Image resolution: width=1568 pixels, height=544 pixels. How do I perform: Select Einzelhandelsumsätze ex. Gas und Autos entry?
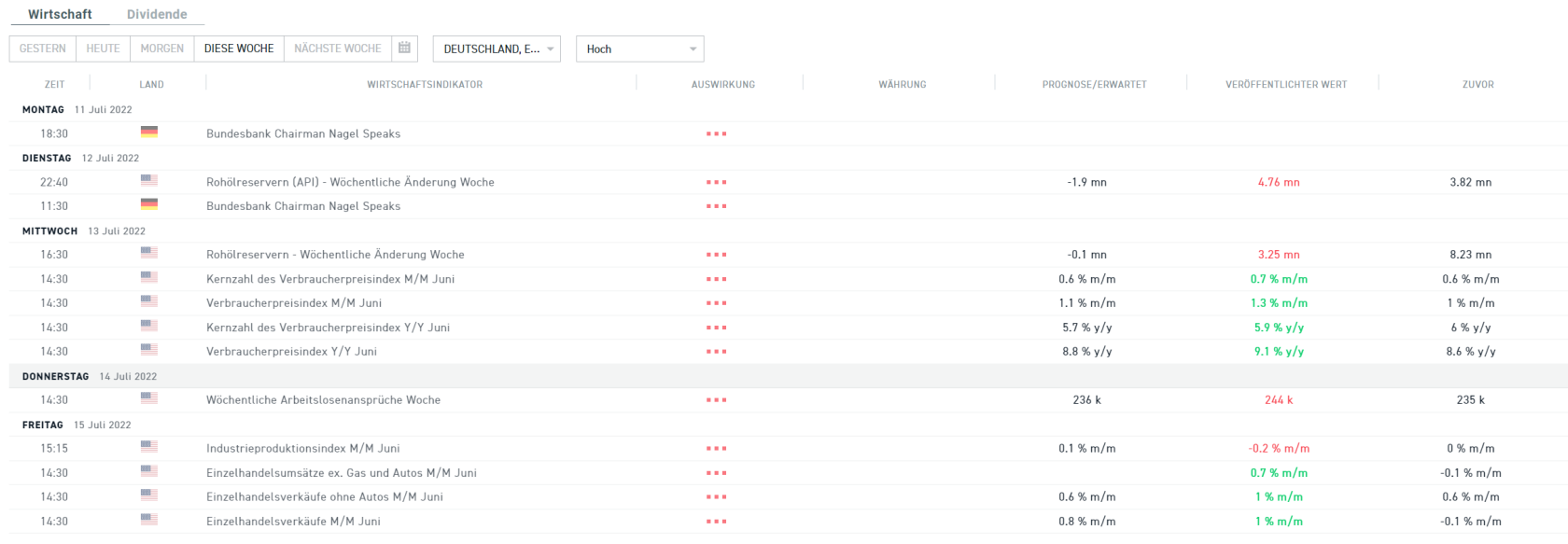[x=342, y=473]
